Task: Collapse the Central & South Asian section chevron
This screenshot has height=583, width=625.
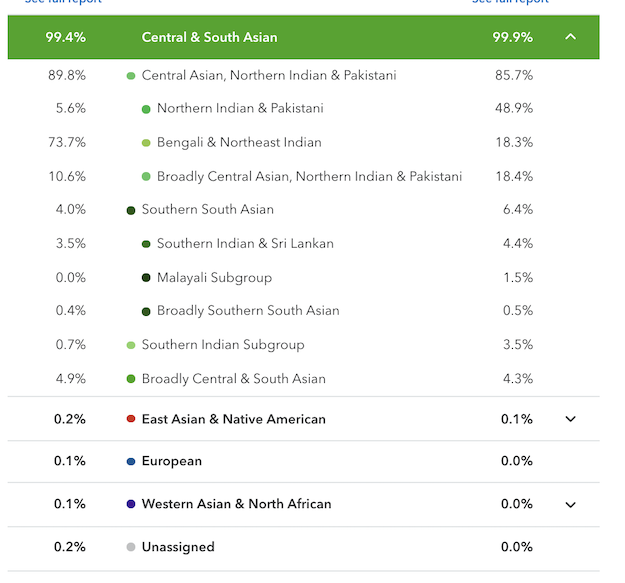Action: tap(571, 37)
